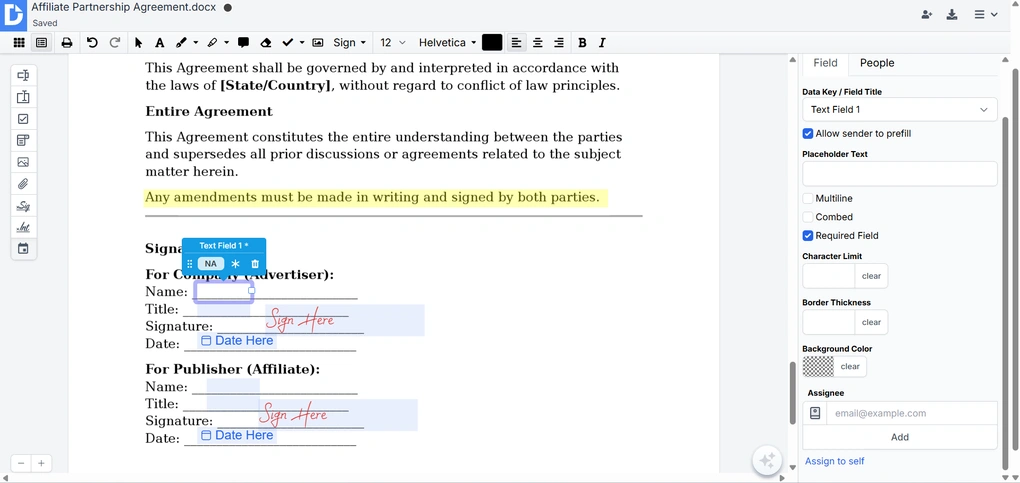Align text left
This screenshot has width=1020, height=483.
(516, 42)
